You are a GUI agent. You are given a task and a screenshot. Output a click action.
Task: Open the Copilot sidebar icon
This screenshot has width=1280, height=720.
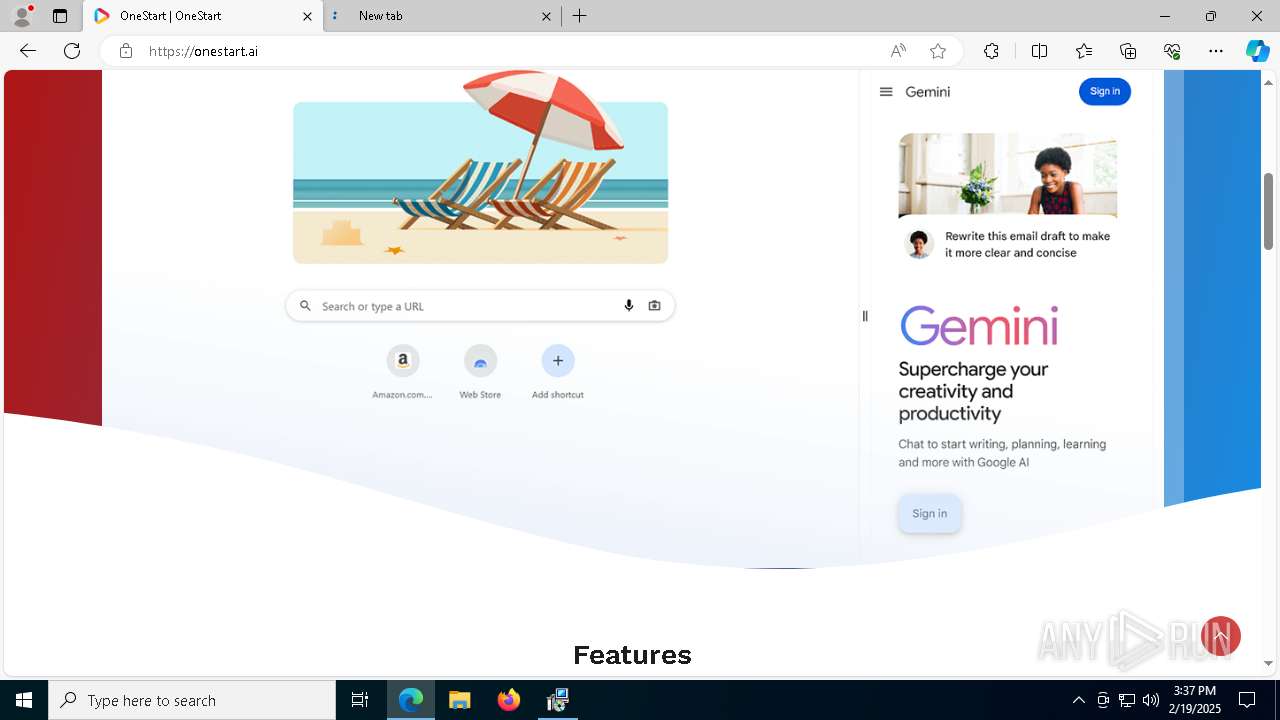pyautogui.click(x=1257, y=51)
